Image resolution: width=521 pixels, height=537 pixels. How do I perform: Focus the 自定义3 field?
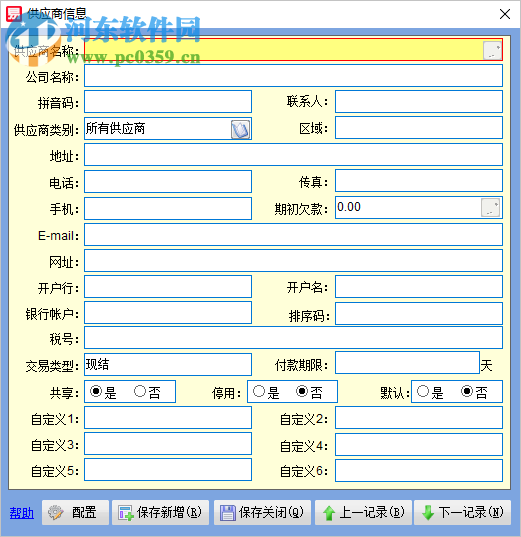[x=168, y=444]
